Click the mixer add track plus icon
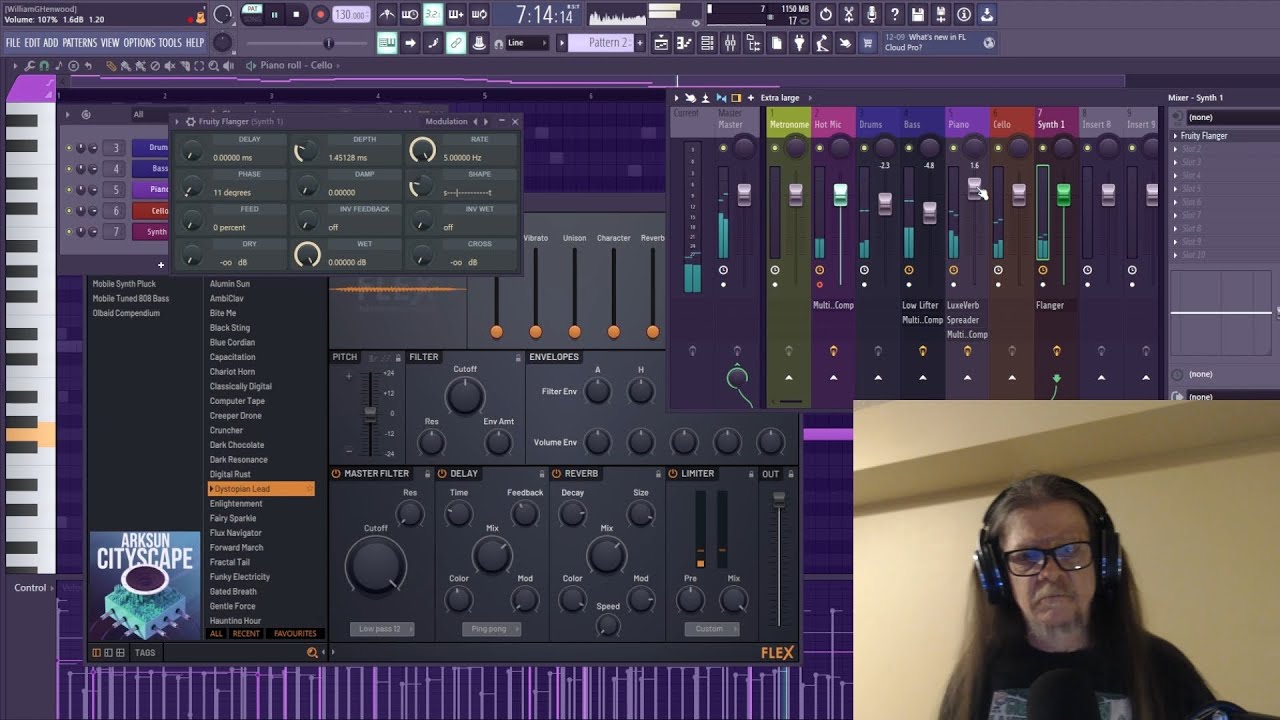This screenshot has width=1280, height=720. [750, 98]
